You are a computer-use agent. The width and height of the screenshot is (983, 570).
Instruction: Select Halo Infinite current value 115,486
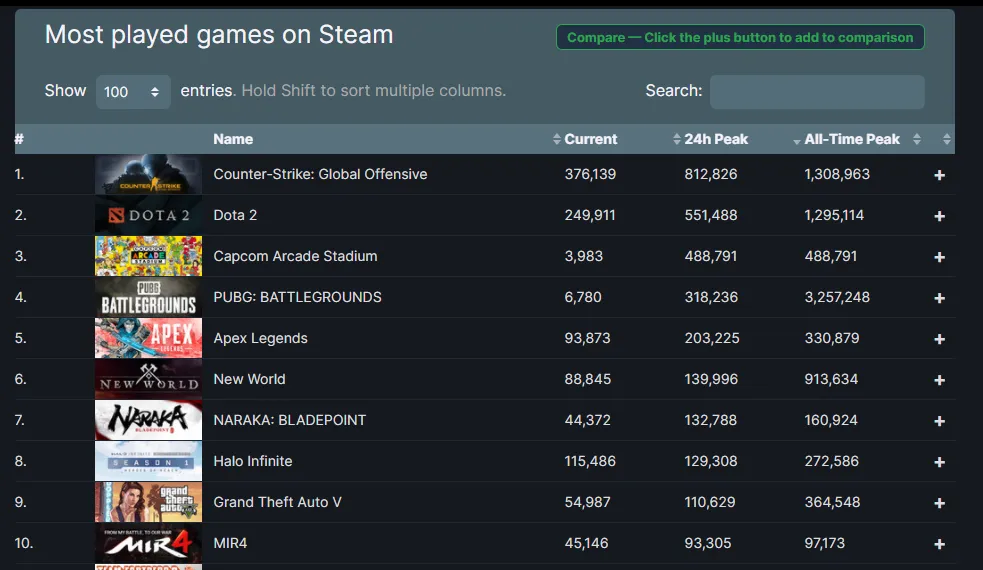pyautogui.click(x=590, y=461)
